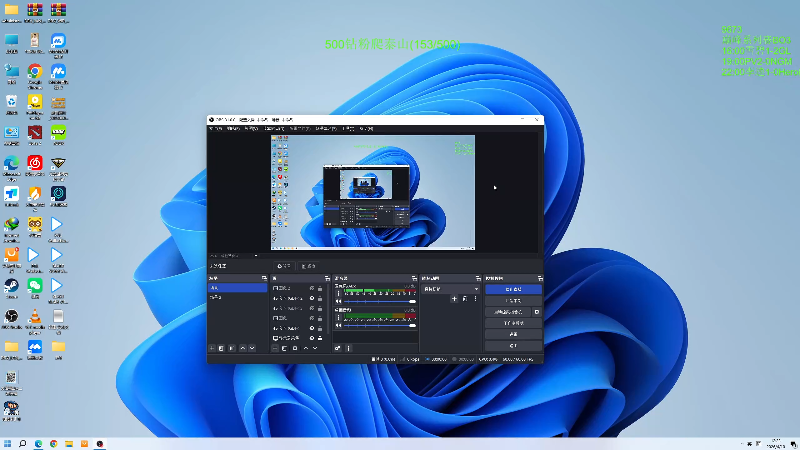Toggle visibility eye of the third source
Image resolution: width=800 pixels, height=450 pixels.
(x=312, y=308)
